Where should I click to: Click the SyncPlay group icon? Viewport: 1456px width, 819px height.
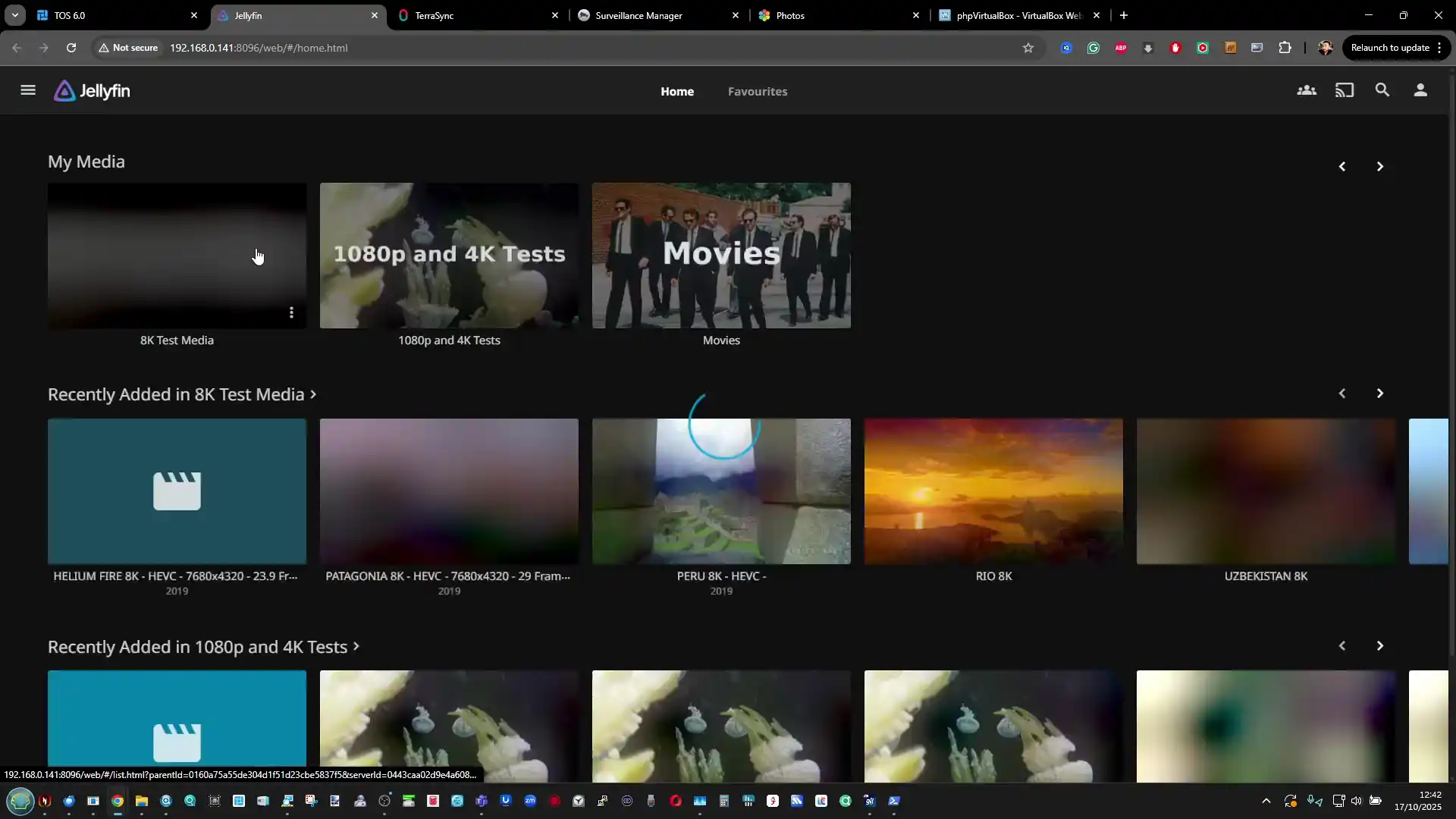click(1306, 90)
